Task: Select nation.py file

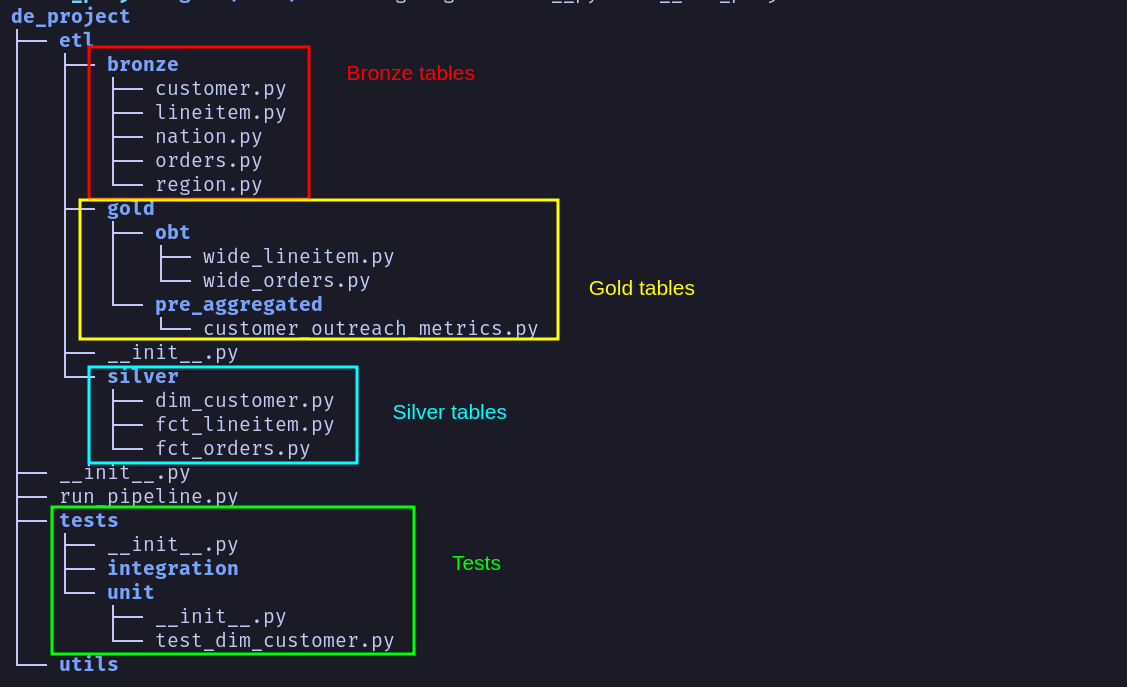Action: click(x=208, y=136)
